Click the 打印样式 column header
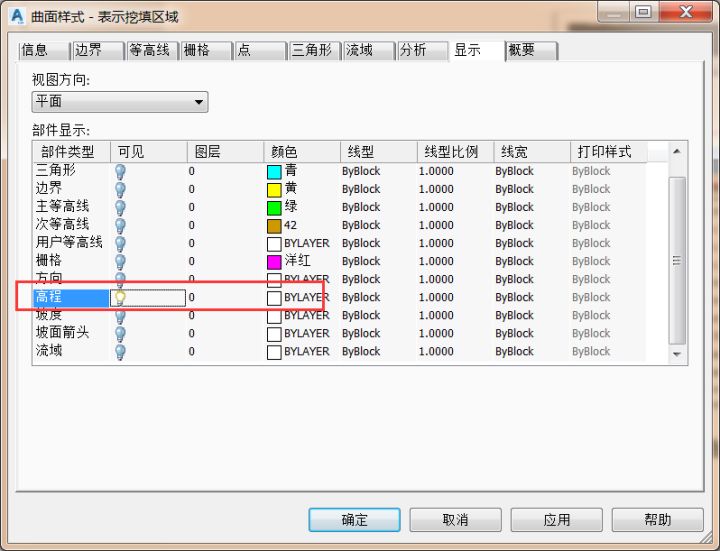 click(609, 152)
